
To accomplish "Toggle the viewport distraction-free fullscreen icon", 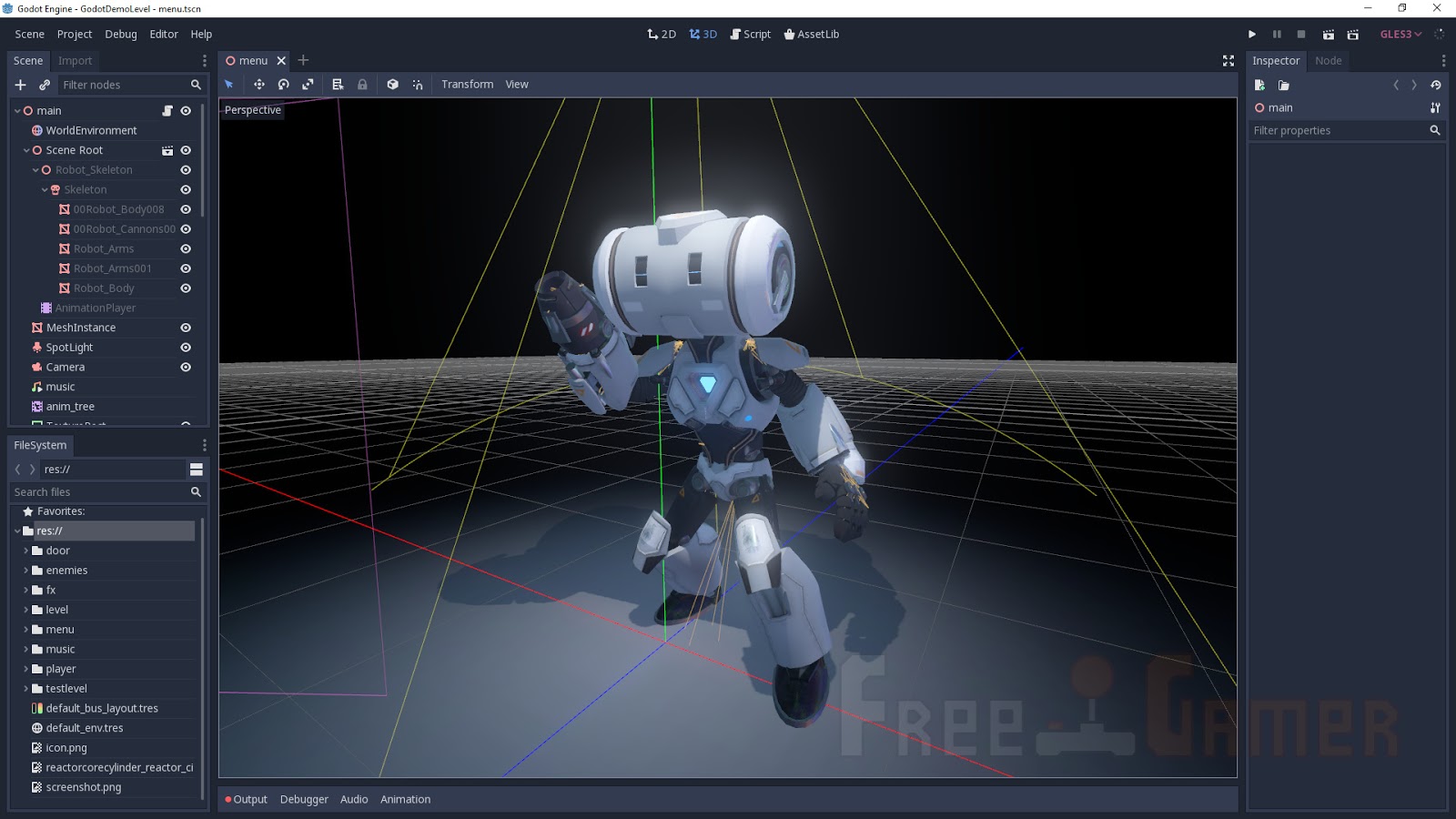I will (x=1228, y=61).
